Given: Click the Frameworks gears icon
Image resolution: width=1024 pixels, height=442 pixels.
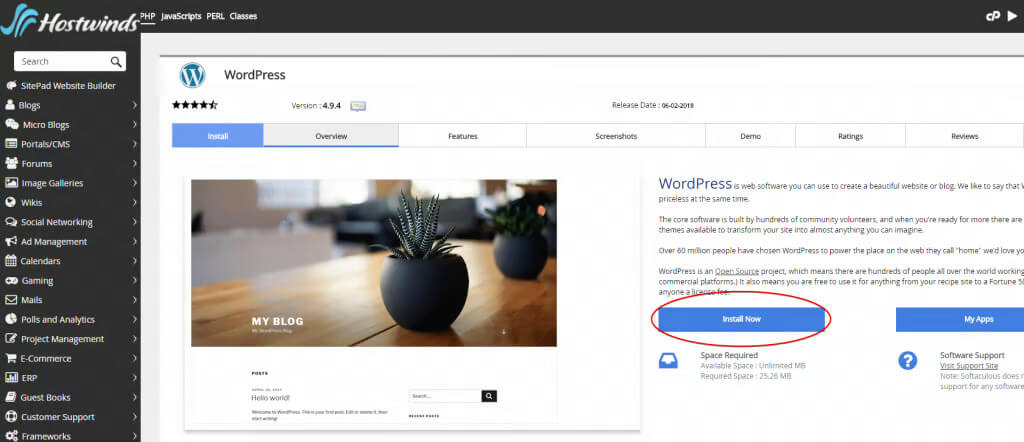Looking at the screenshot, I should click(11, 436).
